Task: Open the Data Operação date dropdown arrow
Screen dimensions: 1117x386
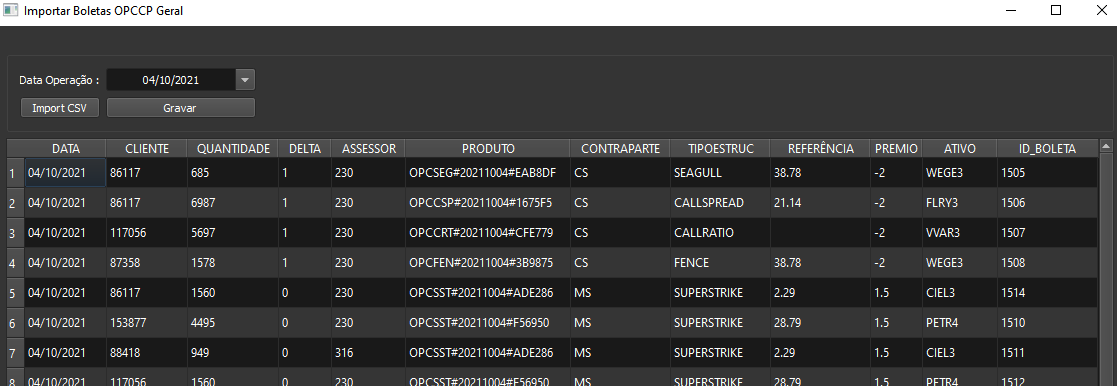Action: [245, 80]
